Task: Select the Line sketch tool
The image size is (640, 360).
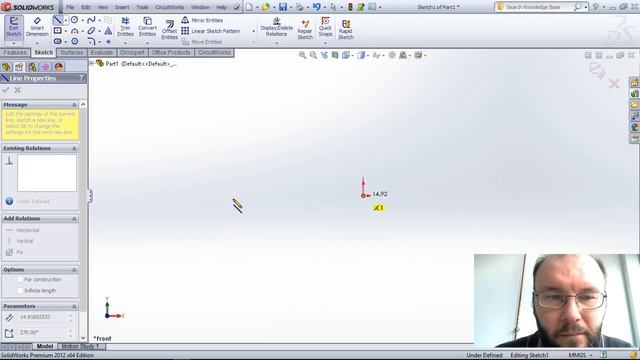Action: click(x=58, y=20)
